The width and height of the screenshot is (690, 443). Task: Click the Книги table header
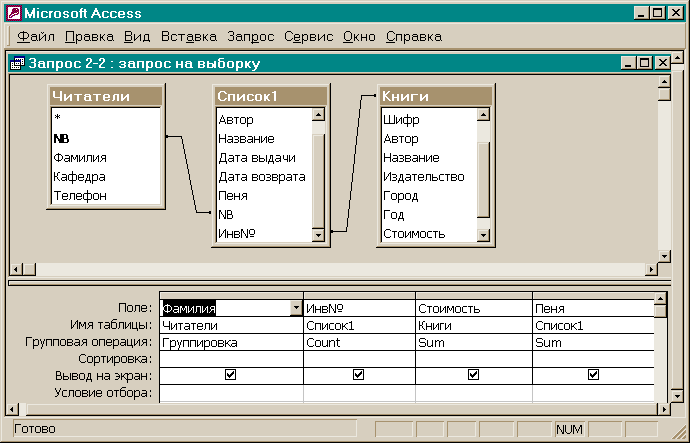click(x=436, y=96)
